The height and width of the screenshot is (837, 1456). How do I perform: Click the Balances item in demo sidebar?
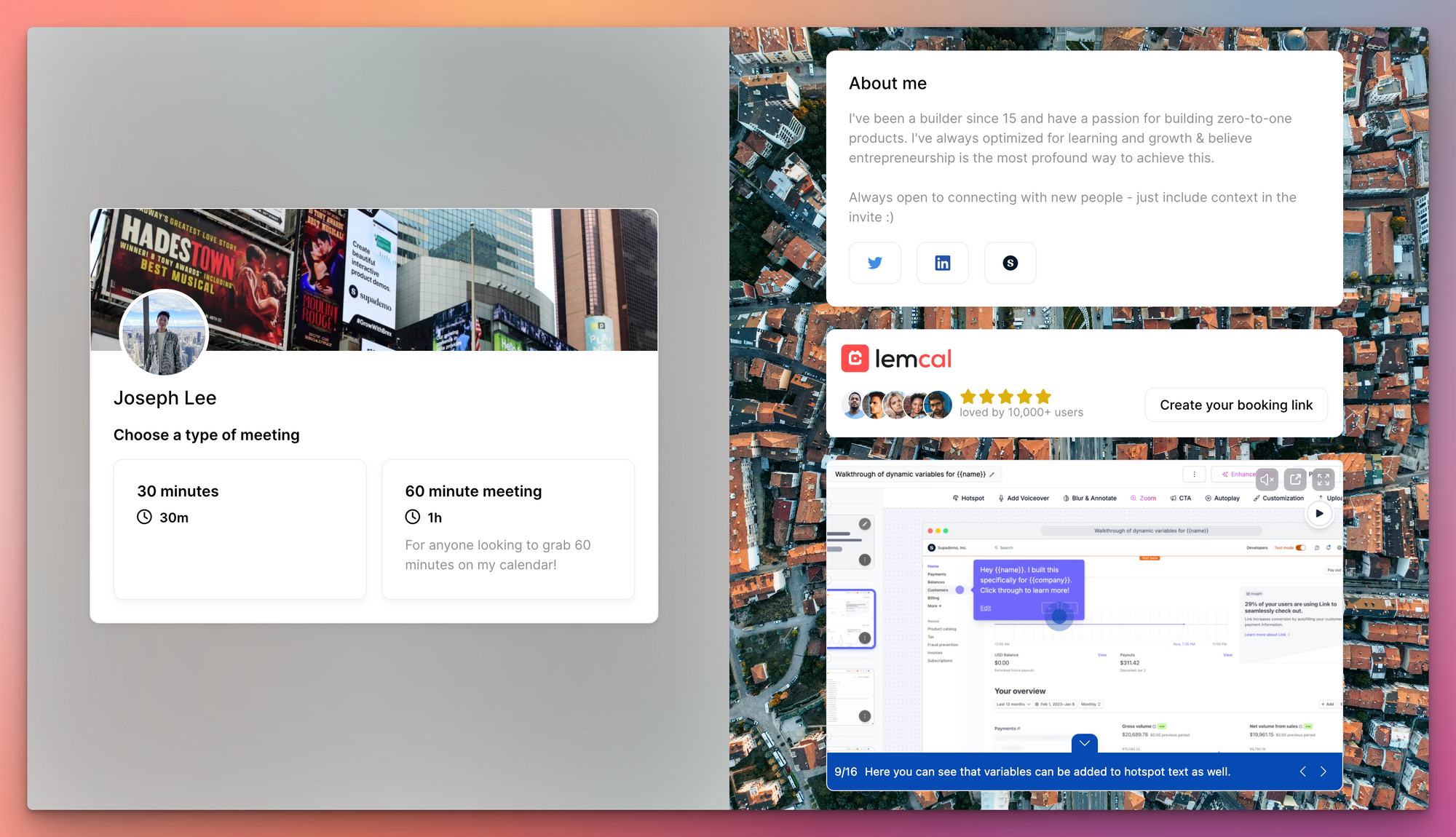tap(936, 582)
